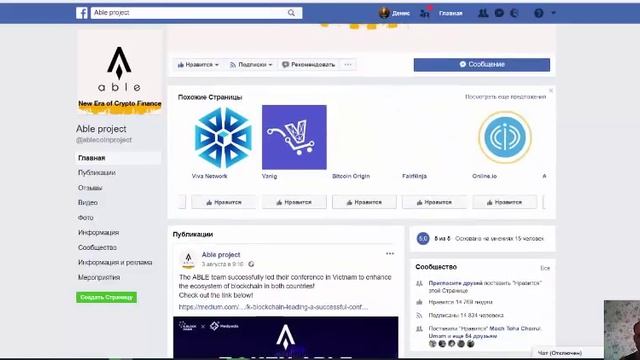640x360 pixels.
Task: Click the friends avatars row in Сообщество
Action: click(x=451, y=344)
